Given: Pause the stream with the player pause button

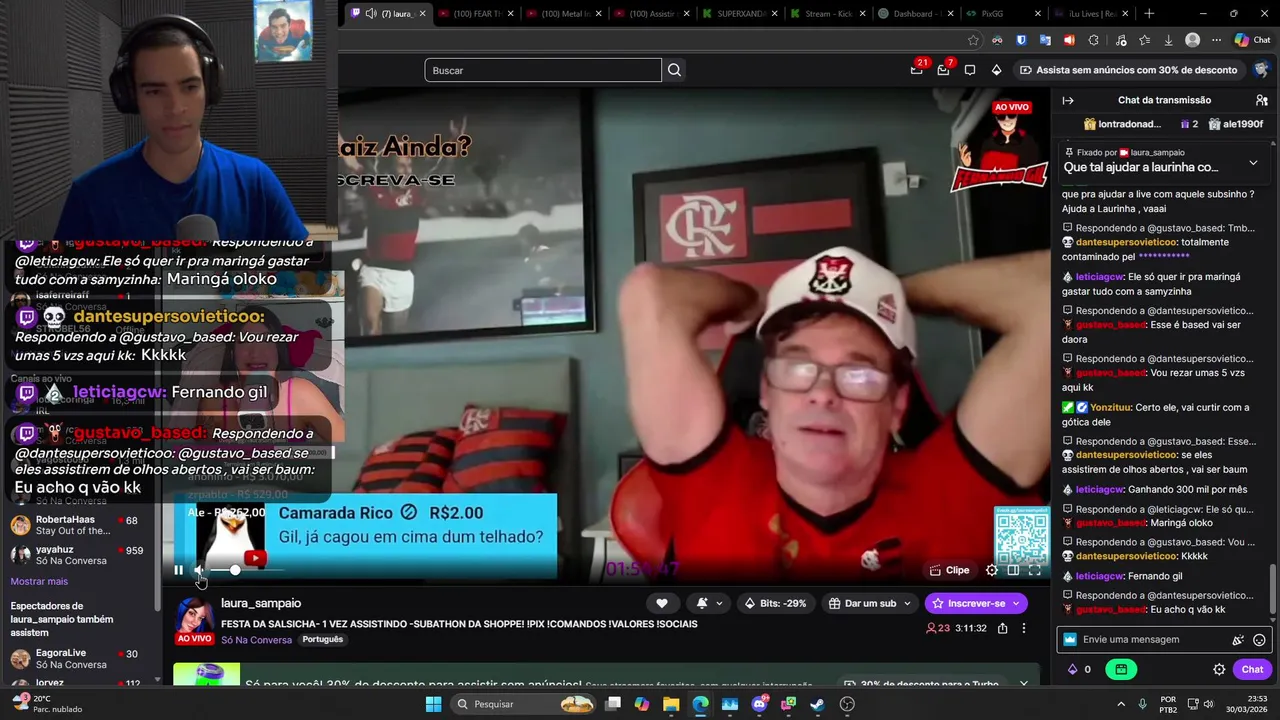Looking at the screenshot, I should (x=178, y=570).
